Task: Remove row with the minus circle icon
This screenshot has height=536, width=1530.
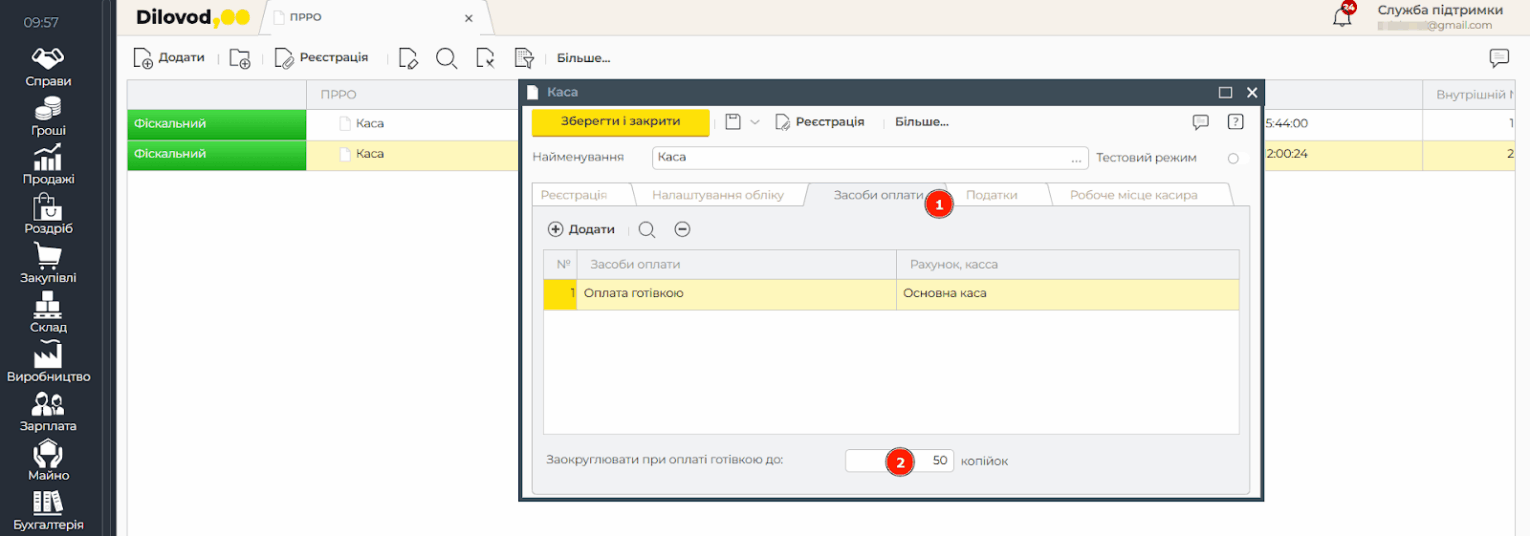Action: [682, 229]
